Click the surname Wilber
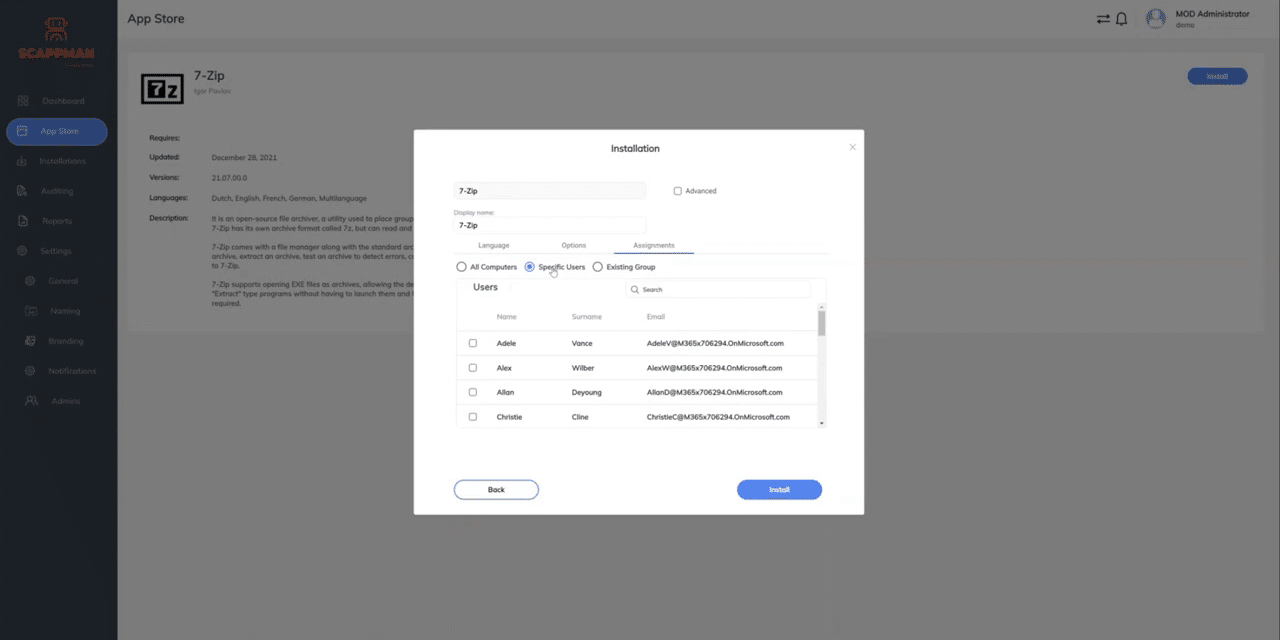The width and height of the screenshot is (1280, 640). (x=583, y=368)
